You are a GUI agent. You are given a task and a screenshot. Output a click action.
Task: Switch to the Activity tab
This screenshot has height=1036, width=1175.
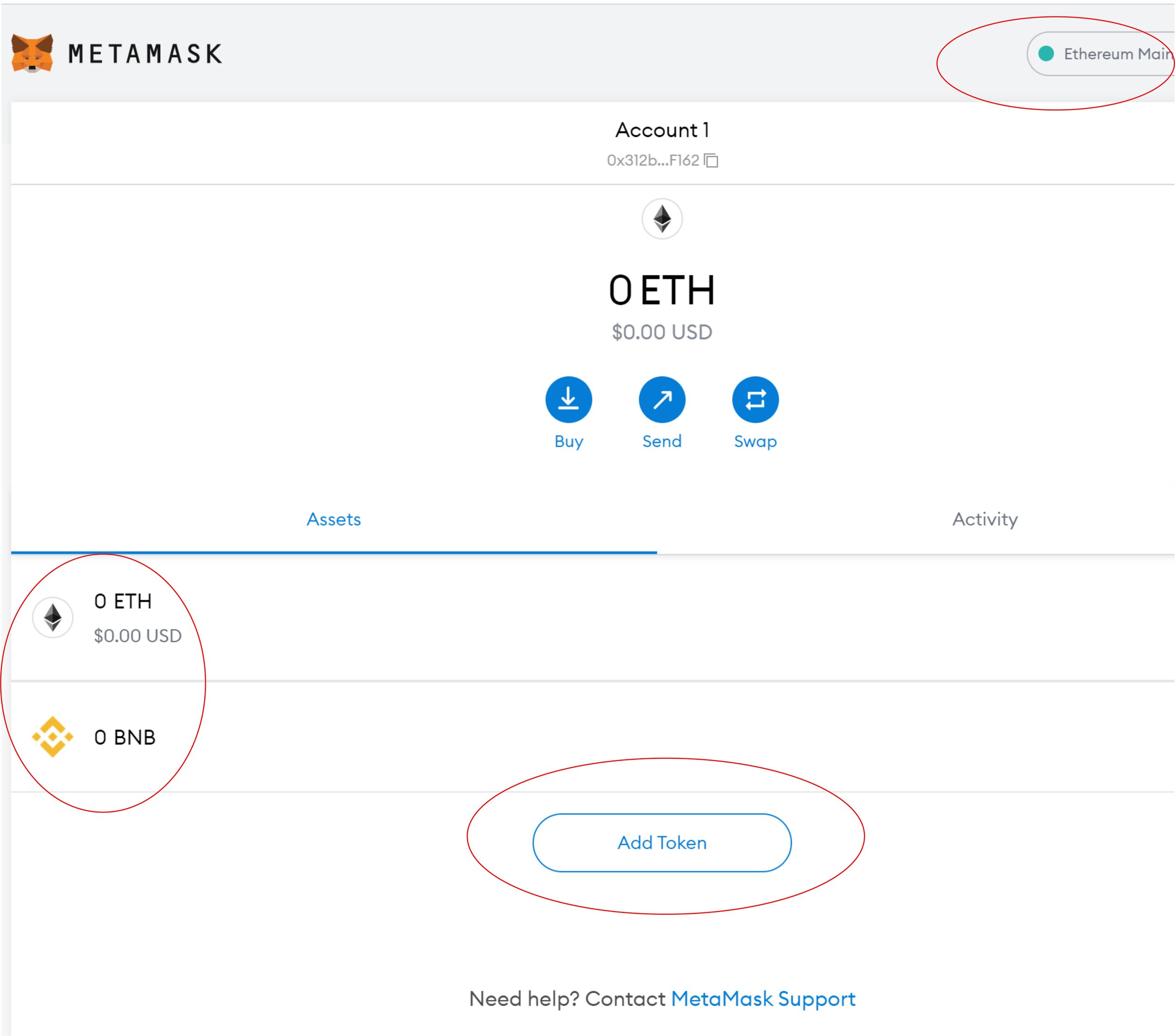[985, 520]
